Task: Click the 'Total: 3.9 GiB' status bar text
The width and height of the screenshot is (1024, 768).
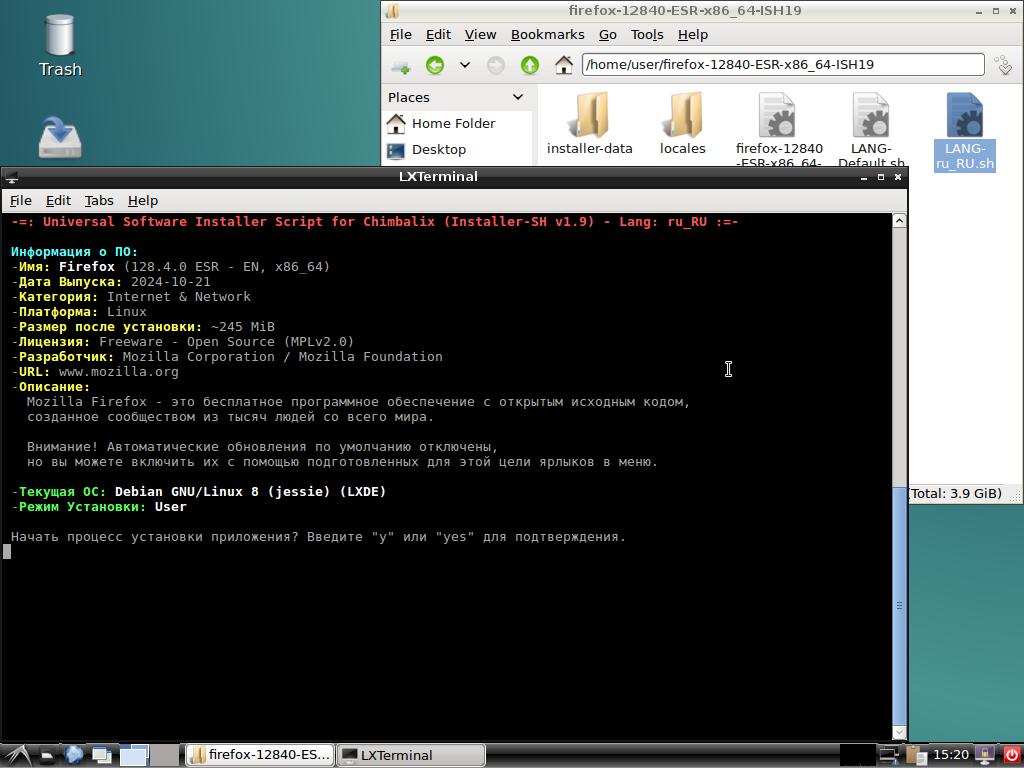Action: pyautogui.click(x=956, y=494)
